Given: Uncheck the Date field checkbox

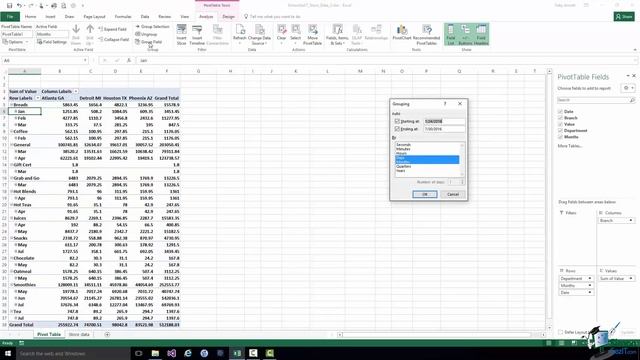Looking at the screenshot, I should coord(560,111).
